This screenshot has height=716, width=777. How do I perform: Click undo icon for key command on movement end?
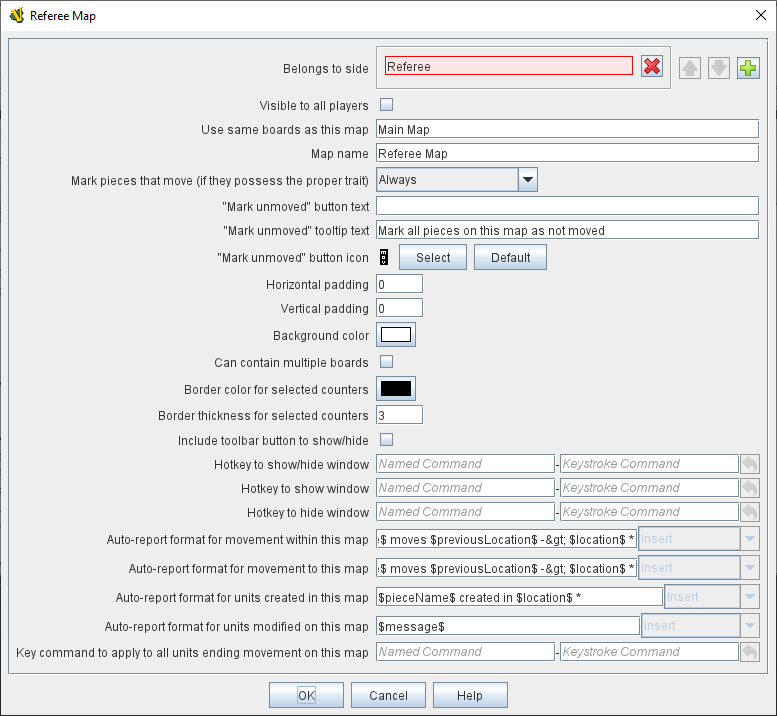point(749,652)
